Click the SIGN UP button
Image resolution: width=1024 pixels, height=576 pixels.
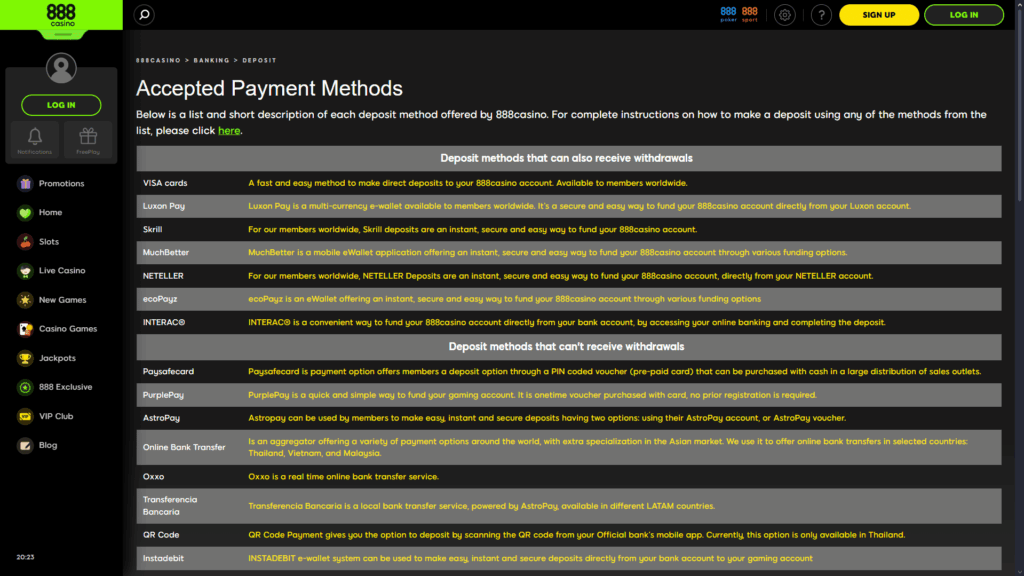click(878, 15)
